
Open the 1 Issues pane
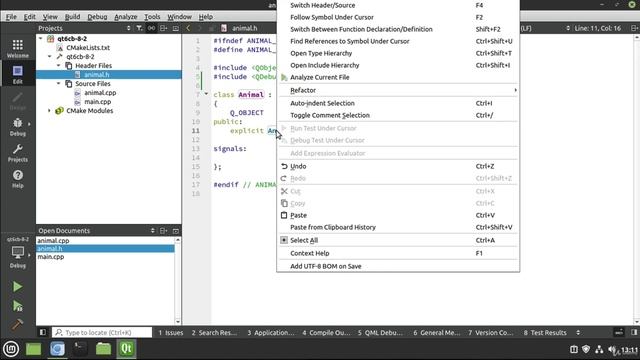[x=171, y=332]
